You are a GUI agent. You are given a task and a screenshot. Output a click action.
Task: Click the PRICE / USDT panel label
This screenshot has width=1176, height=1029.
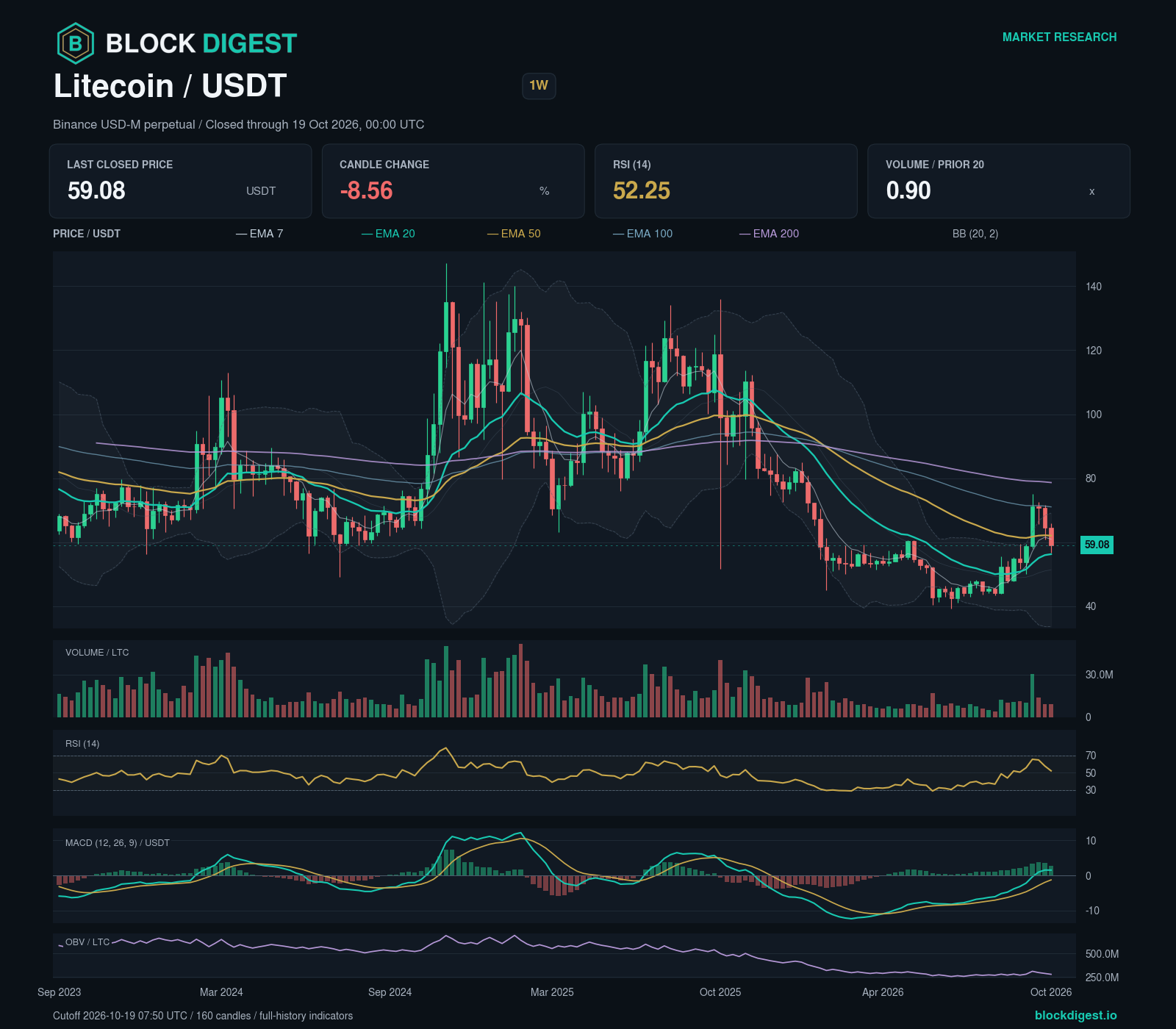[x=87, y=234]
